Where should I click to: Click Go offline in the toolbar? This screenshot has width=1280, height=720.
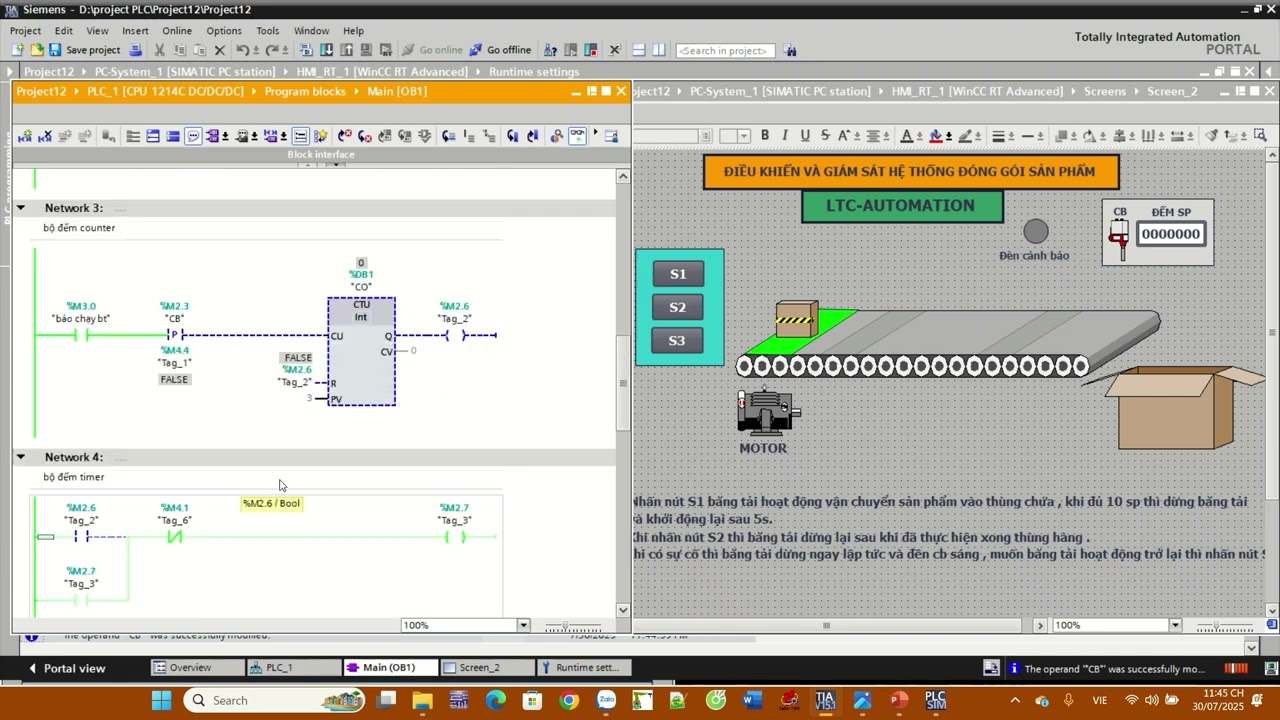(500, 50)
